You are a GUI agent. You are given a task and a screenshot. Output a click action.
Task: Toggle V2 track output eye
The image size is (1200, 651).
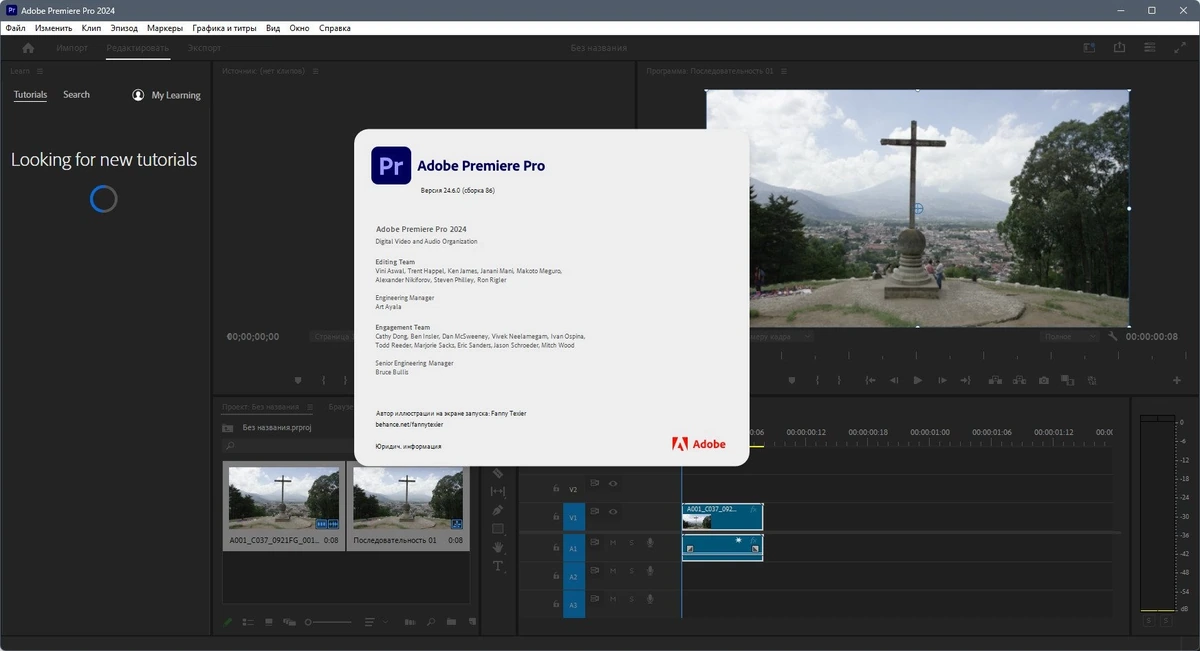click(x=613, y=484)
